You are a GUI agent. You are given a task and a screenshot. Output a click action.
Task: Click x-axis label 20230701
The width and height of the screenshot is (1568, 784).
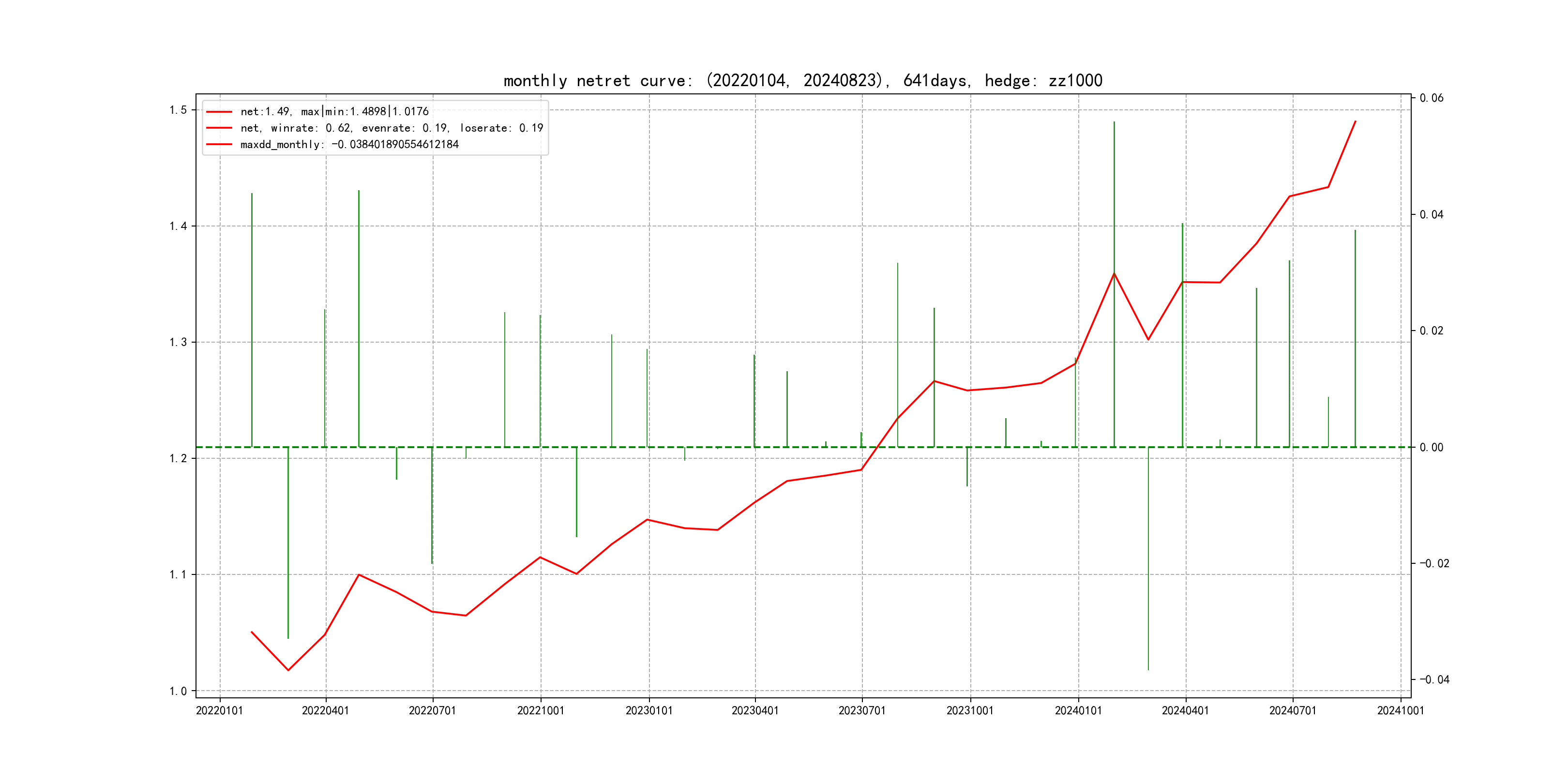862,711
